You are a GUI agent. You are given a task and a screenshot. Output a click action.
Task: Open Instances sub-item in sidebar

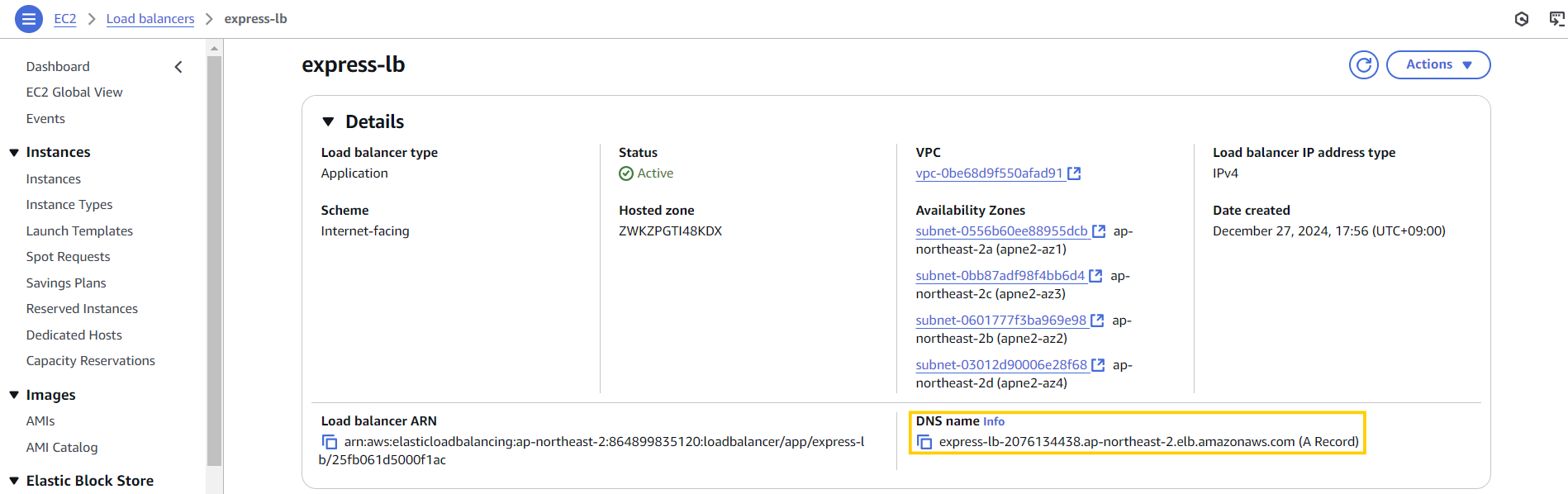coord(54,179)
